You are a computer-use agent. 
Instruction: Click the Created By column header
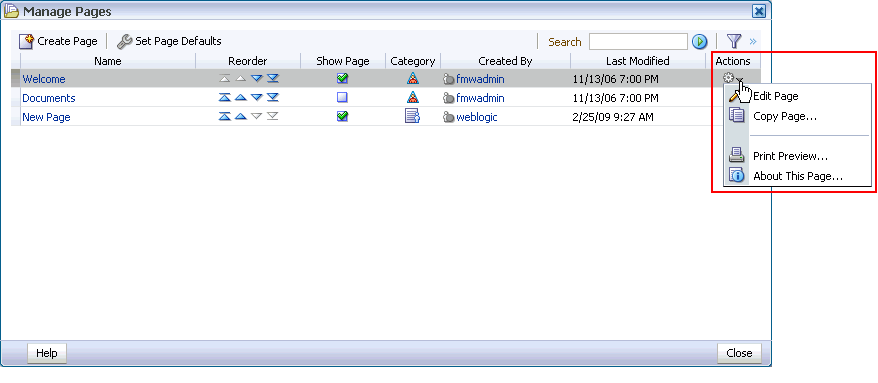click(505, 61)
